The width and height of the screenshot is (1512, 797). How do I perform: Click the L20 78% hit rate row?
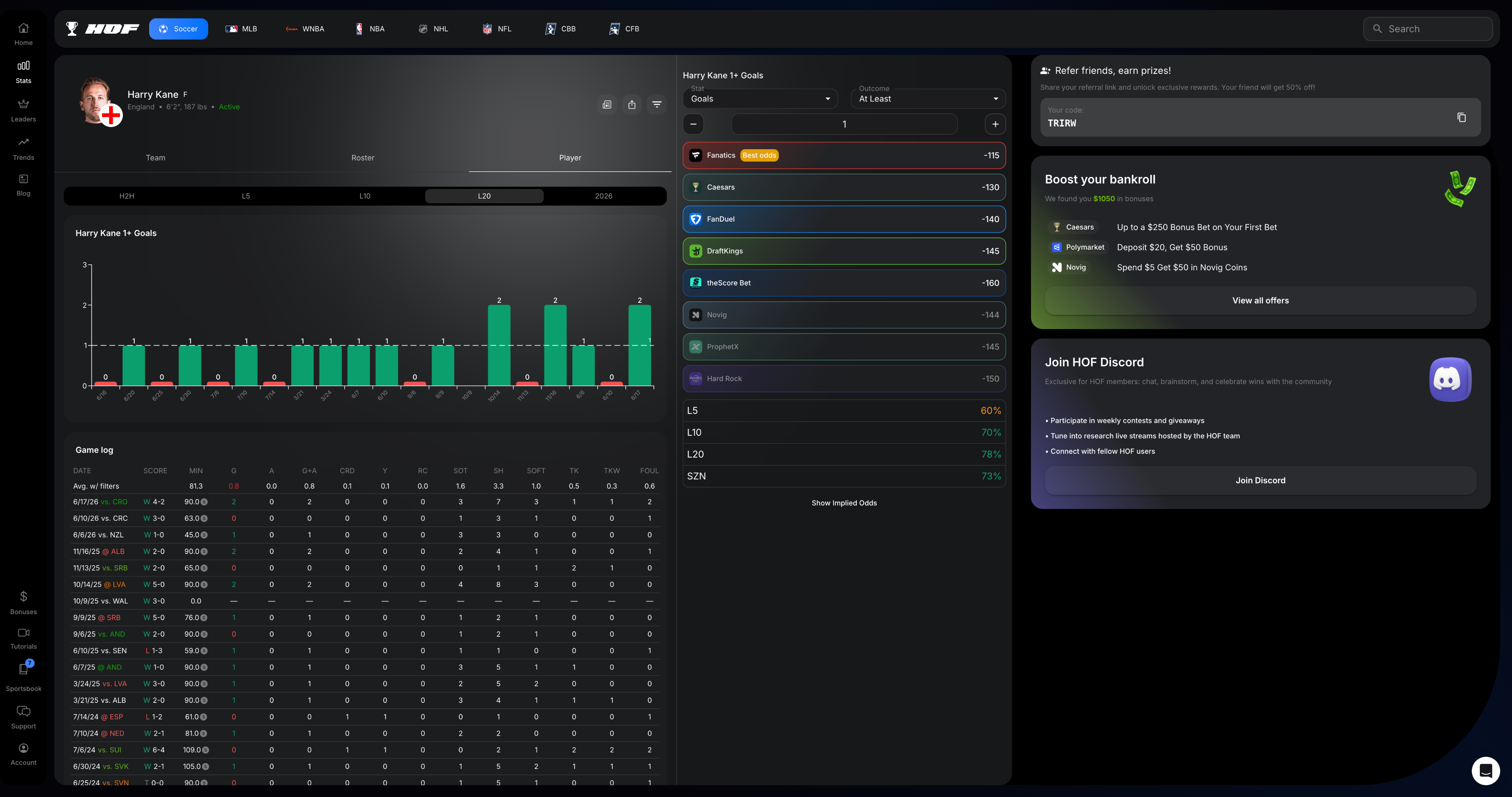(x=844, y=454)
